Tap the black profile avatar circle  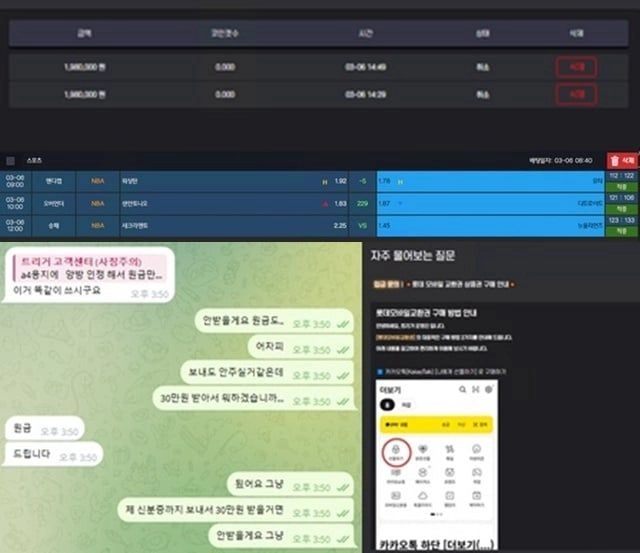(387, 404)
